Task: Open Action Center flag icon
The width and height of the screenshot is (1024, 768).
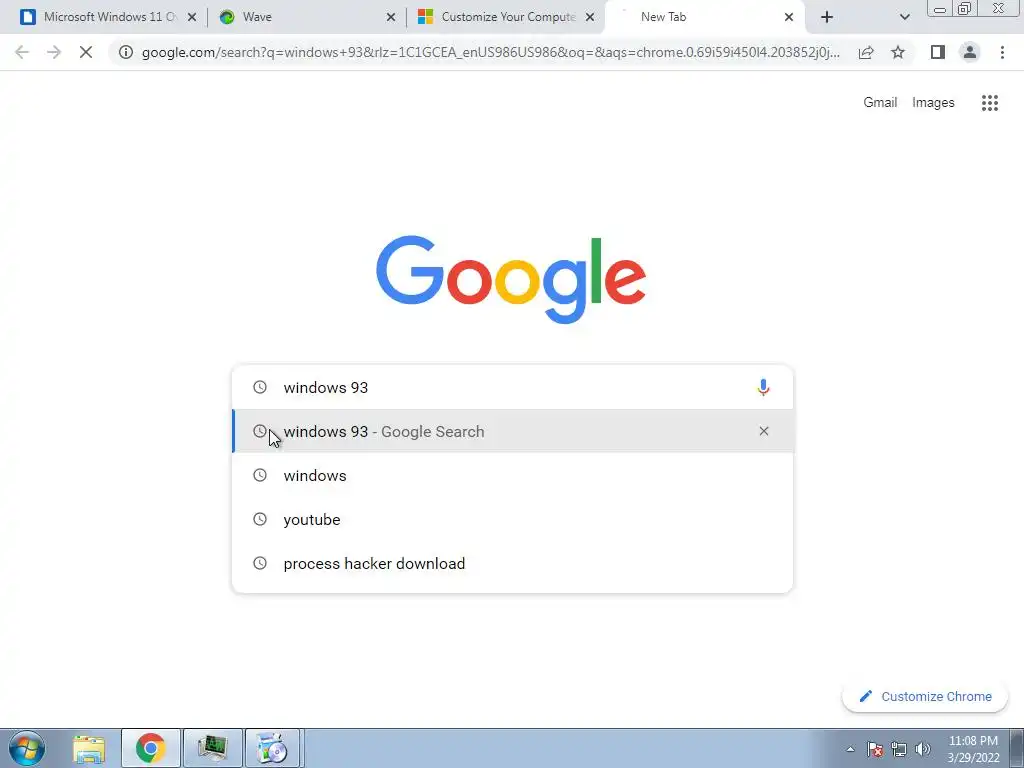Action: 875,749
